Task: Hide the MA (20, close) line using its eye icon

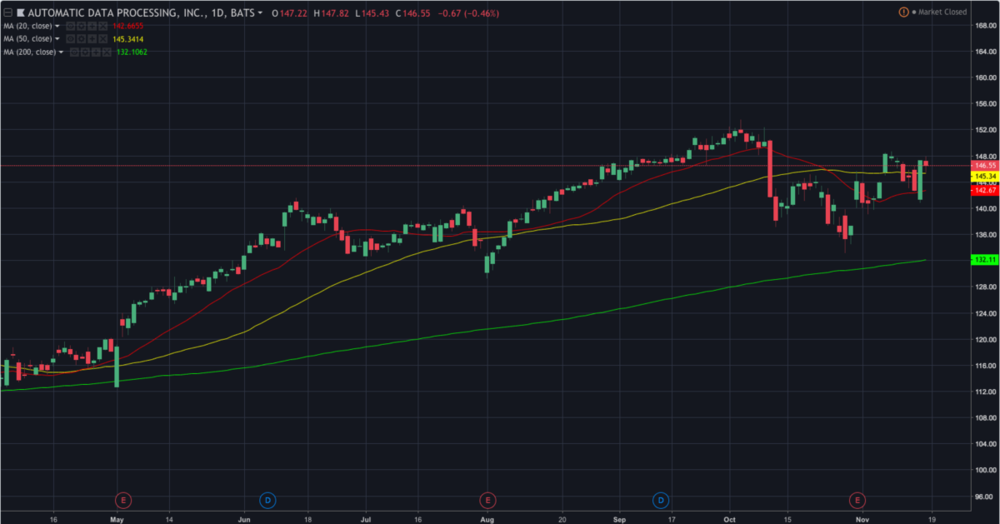Action: tap(71, 25)
